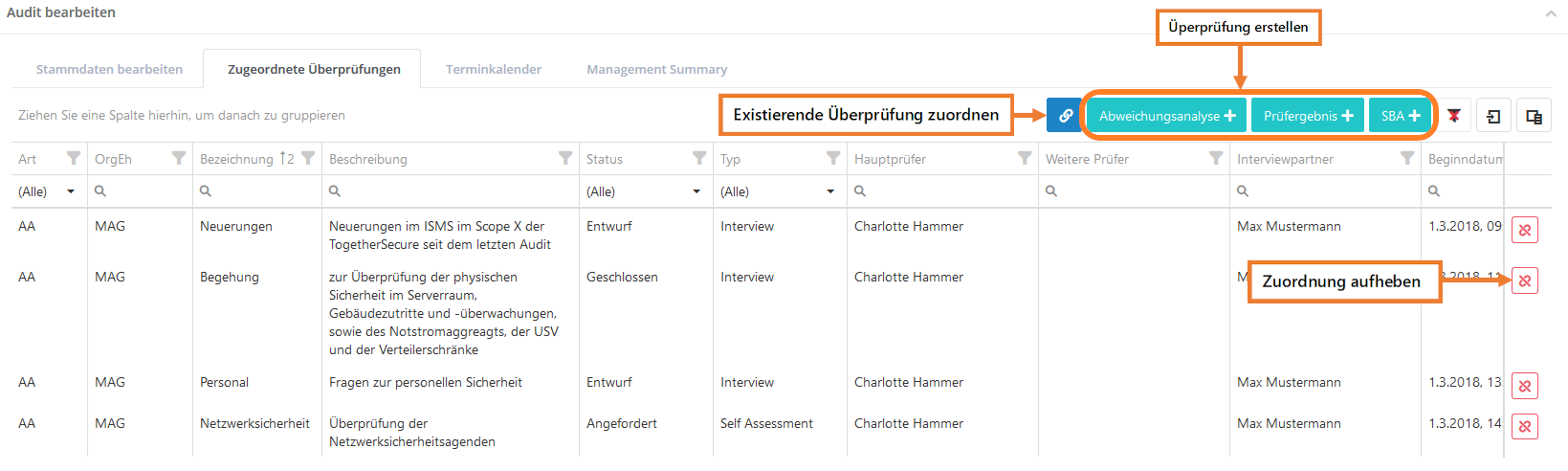
Task: Unlink the Personal row review
Action: click(x=1525, y=386)
